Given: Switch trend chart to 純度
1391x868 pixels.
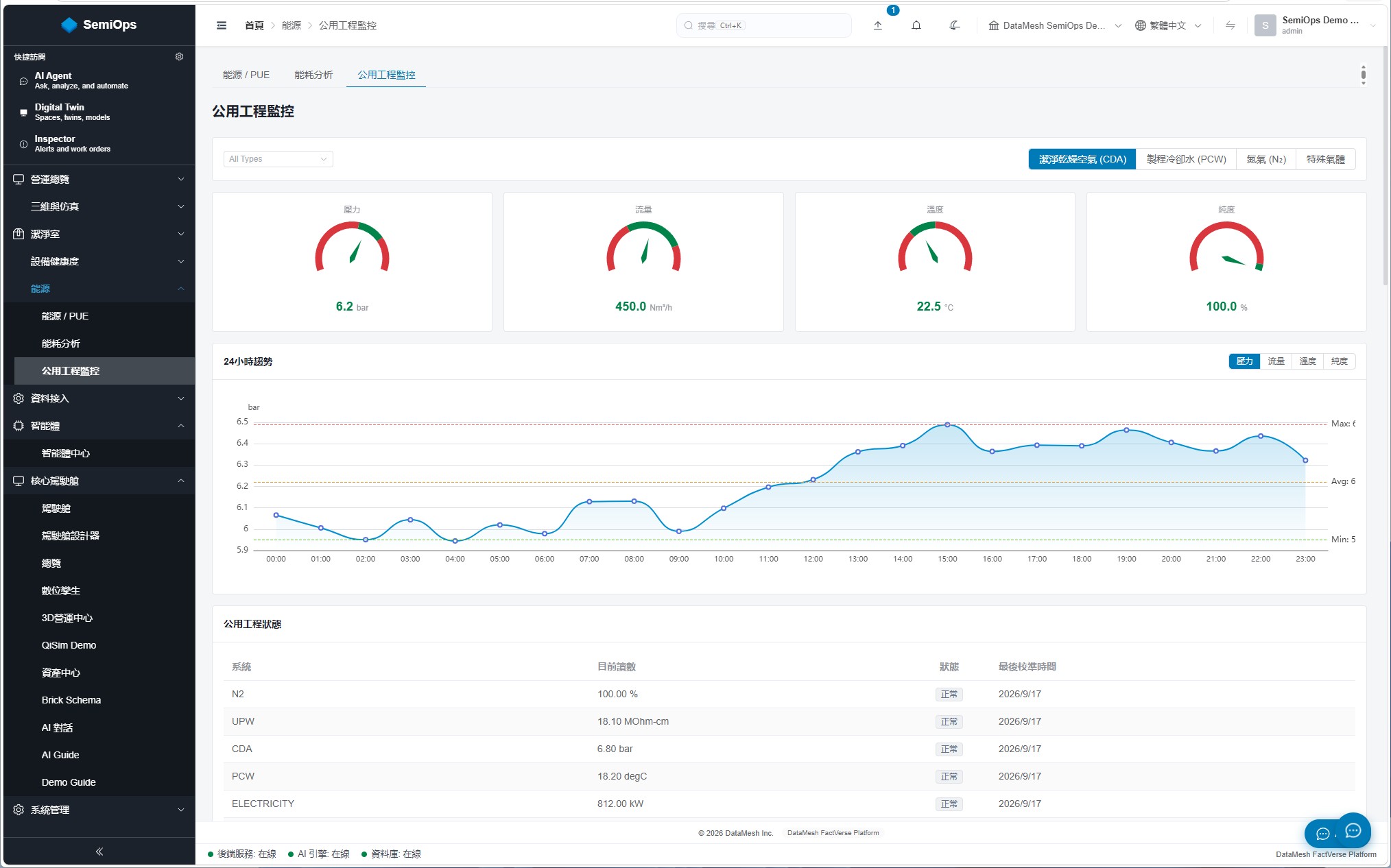Looking at the screenshot, I should (x=1339, y=361).
